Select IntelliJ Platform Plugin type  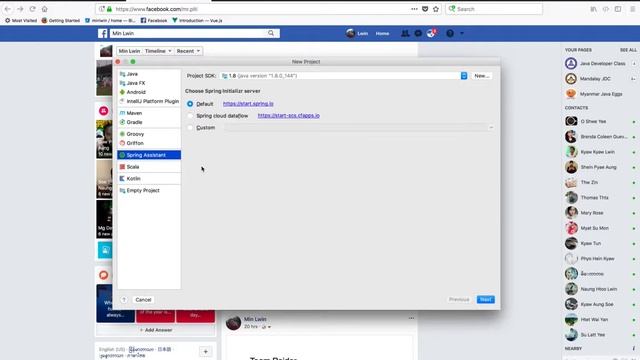149,101
